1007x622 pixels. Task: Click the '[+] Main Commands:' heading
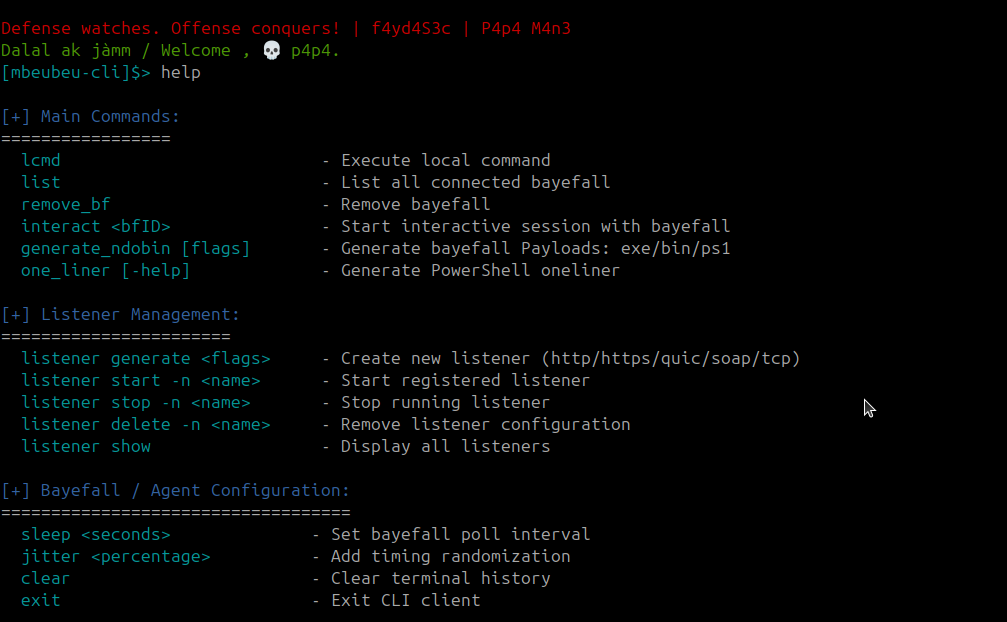coord(91,116)
